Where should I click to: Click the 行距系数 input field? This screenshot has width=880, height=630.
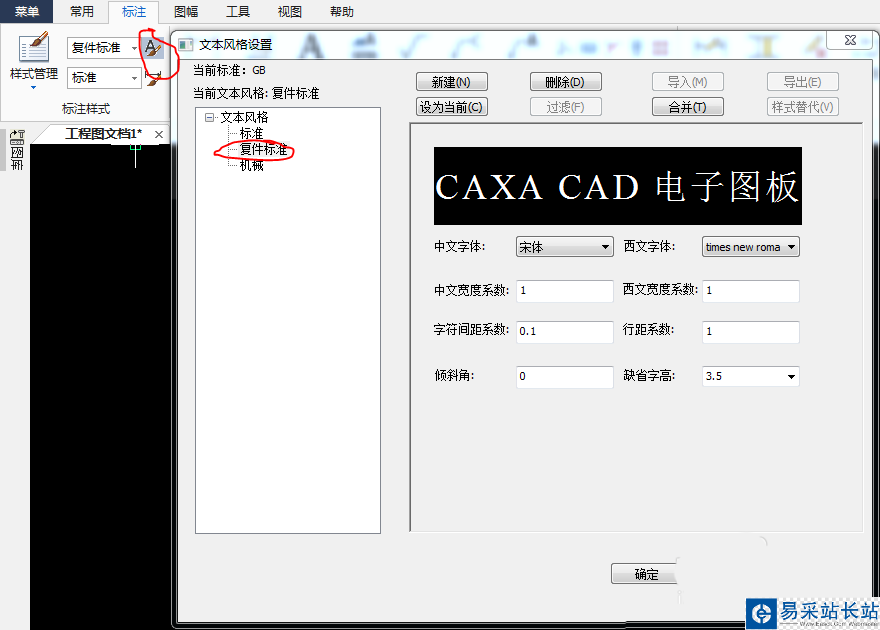[x=750, y=332]
